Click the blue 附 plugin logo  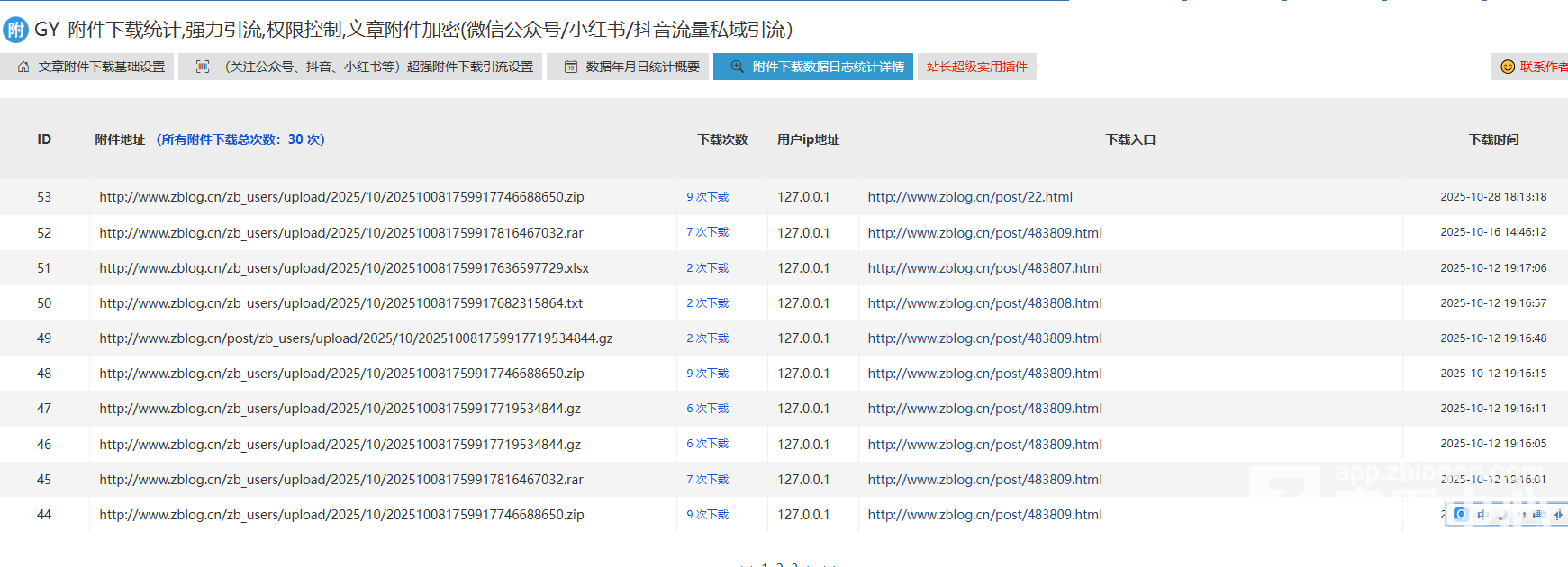pyautogui.click(x=15, y=30)
